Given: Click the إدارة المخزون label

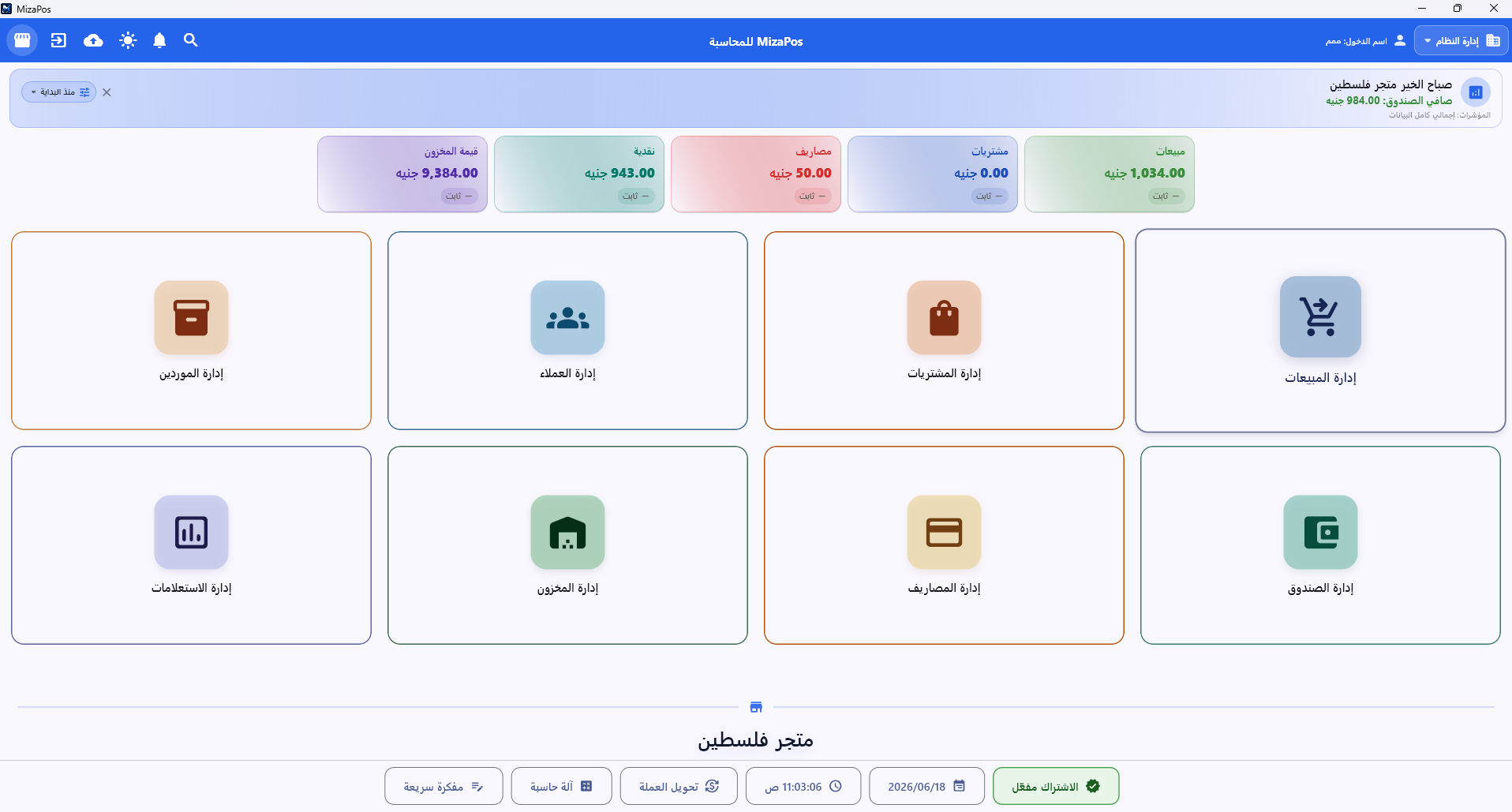Looking at the screenshot, I should point(567,588).
